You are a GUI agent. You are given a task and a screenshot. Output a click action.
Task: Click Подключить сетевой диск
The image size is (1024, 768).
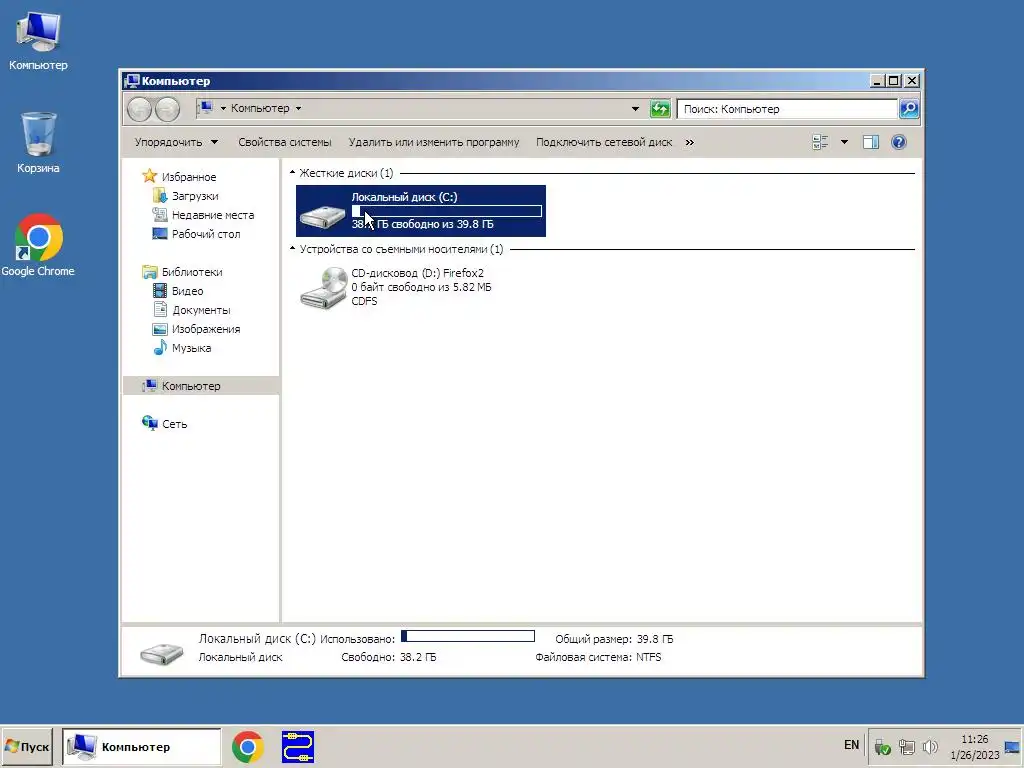coord(604,142)
